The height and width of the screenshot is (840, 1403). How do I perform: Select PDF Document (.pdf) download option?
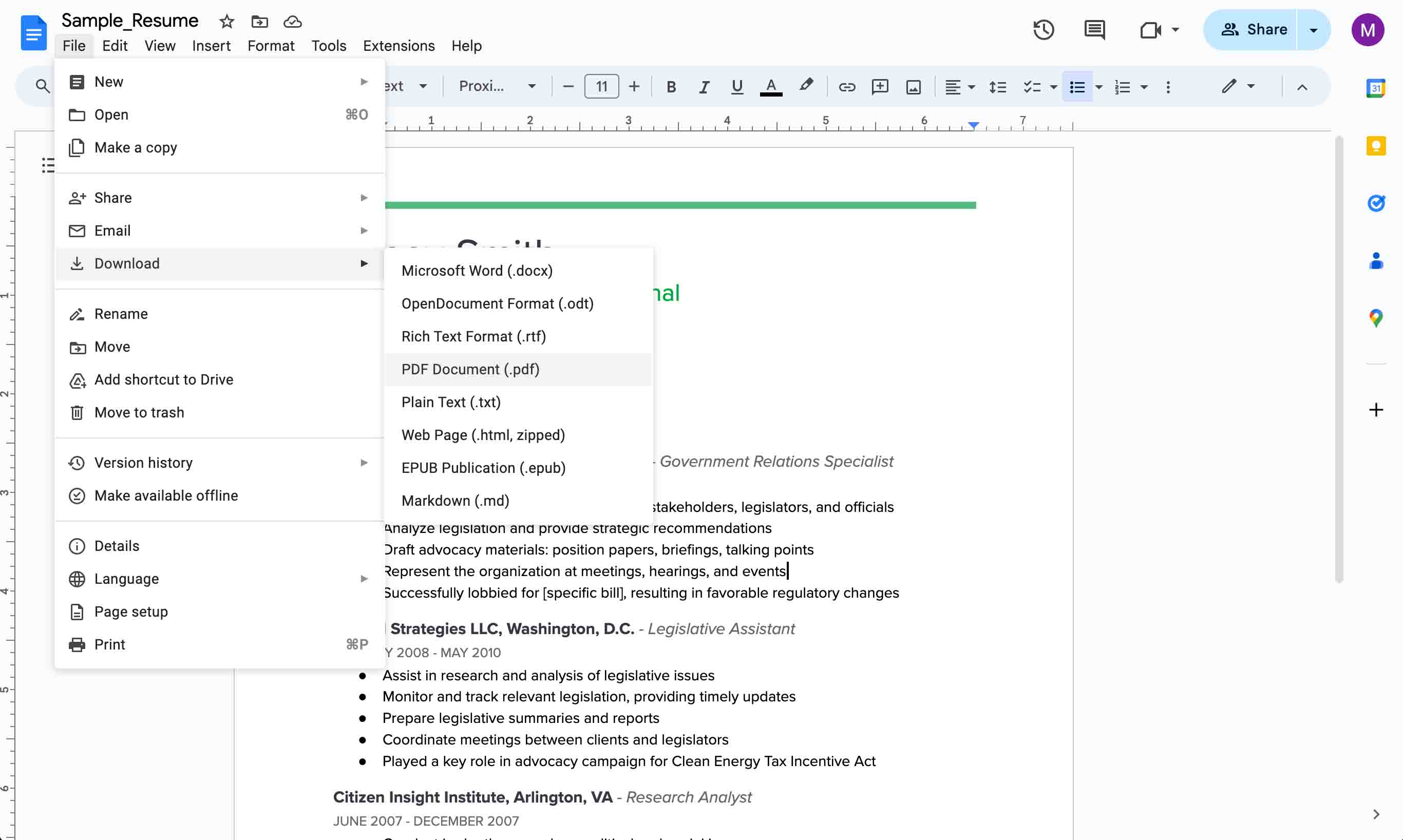470,369
